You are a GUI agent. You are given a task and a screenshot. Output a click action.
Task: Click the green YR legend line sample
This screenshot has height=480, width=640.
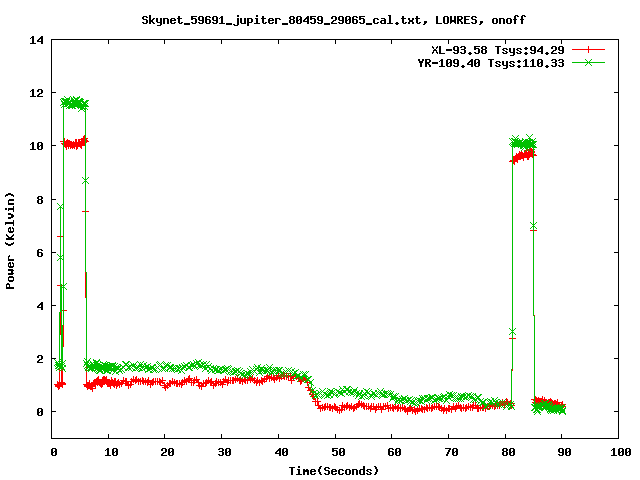[588, 62]
